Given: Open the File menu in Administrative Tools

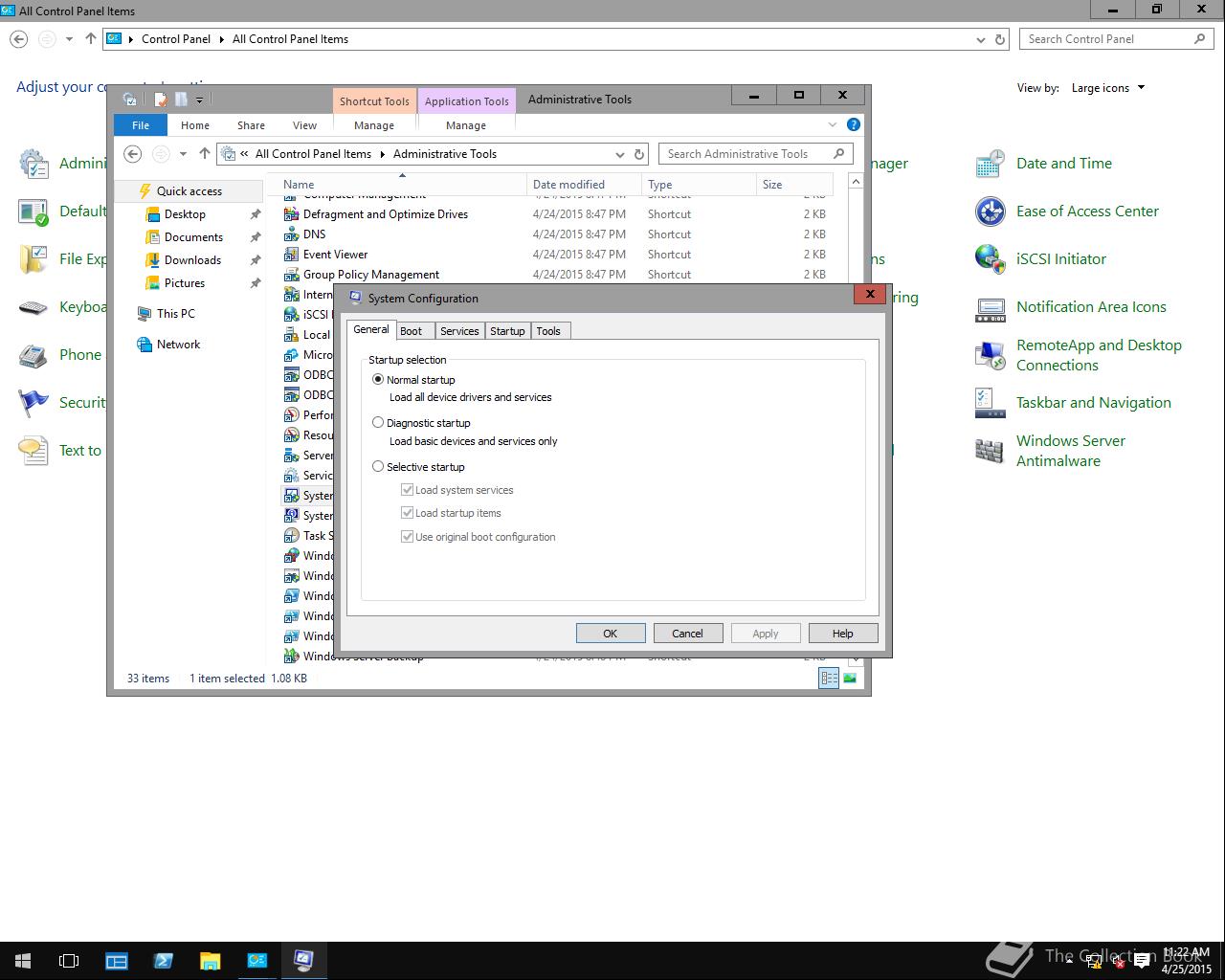Looking at the screenshot, I should pos(141,125).
